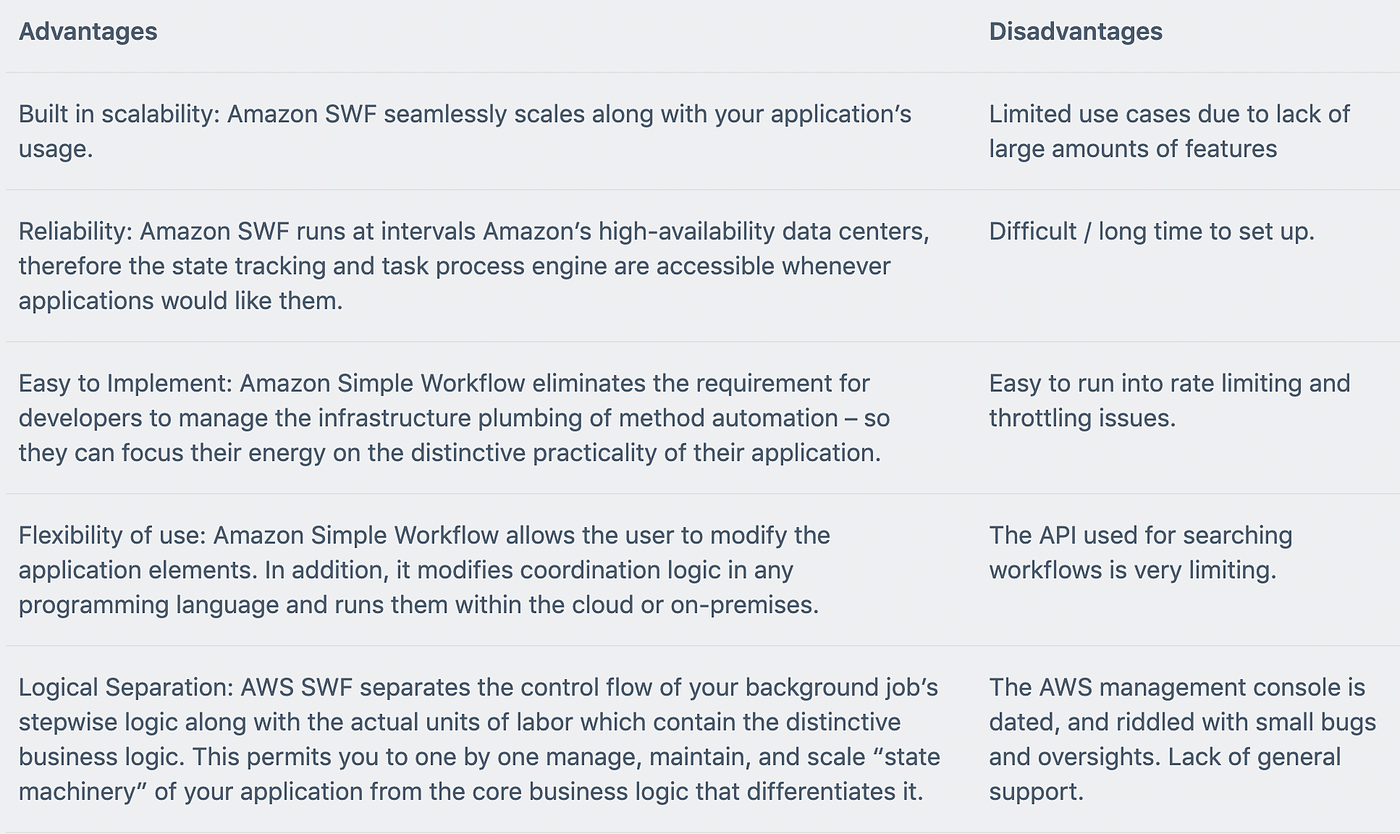
Task: Click the AWS management console is dated cell
Action: 1183,739
